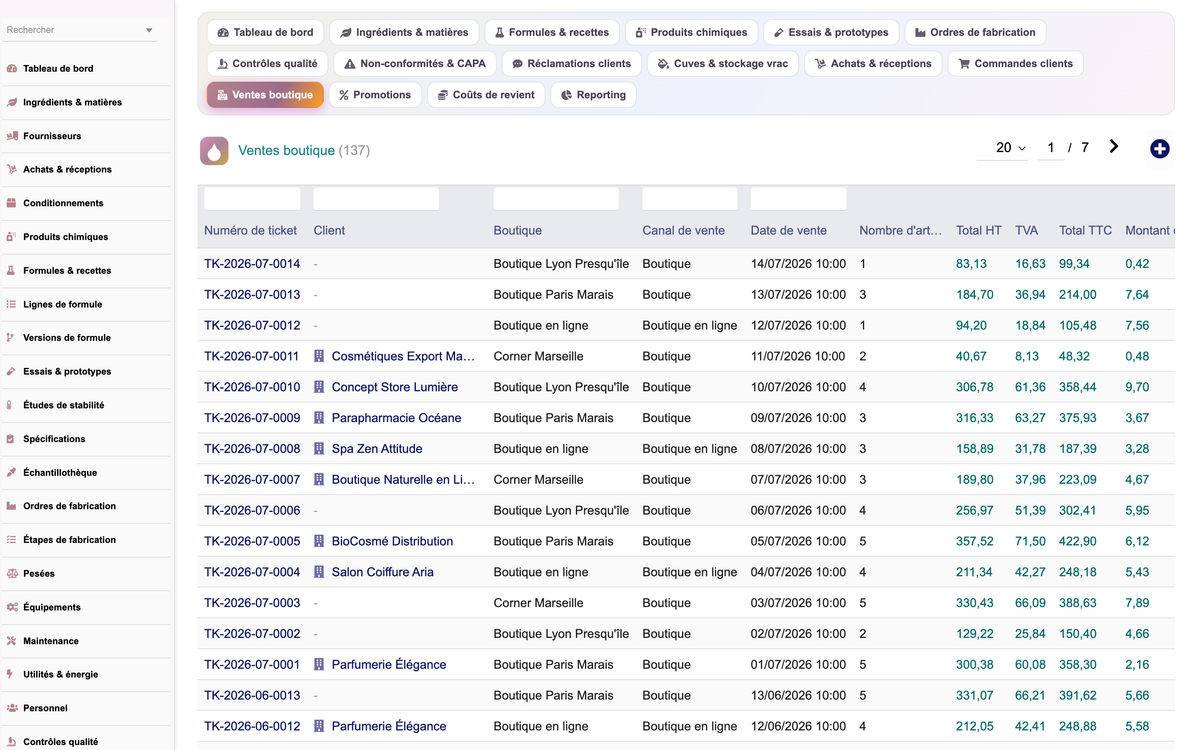Screen dimensions: 1200x750
Task: Click the Tableau de bord sidebar icon
Action: [x=12, y=69]
